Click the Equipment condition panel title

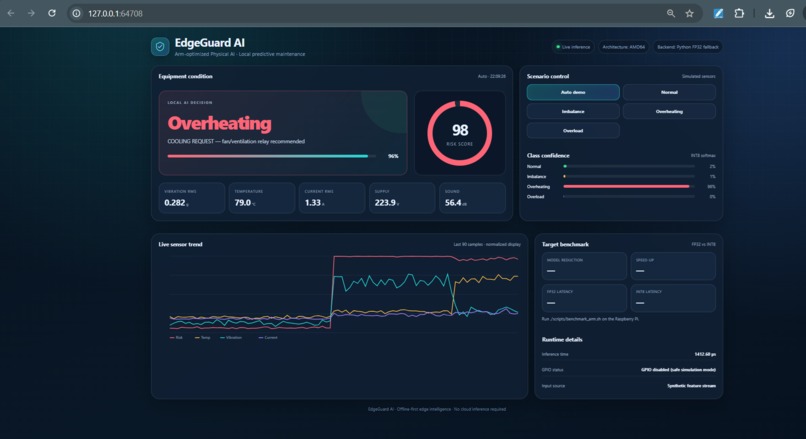click(x=186, y=76)
